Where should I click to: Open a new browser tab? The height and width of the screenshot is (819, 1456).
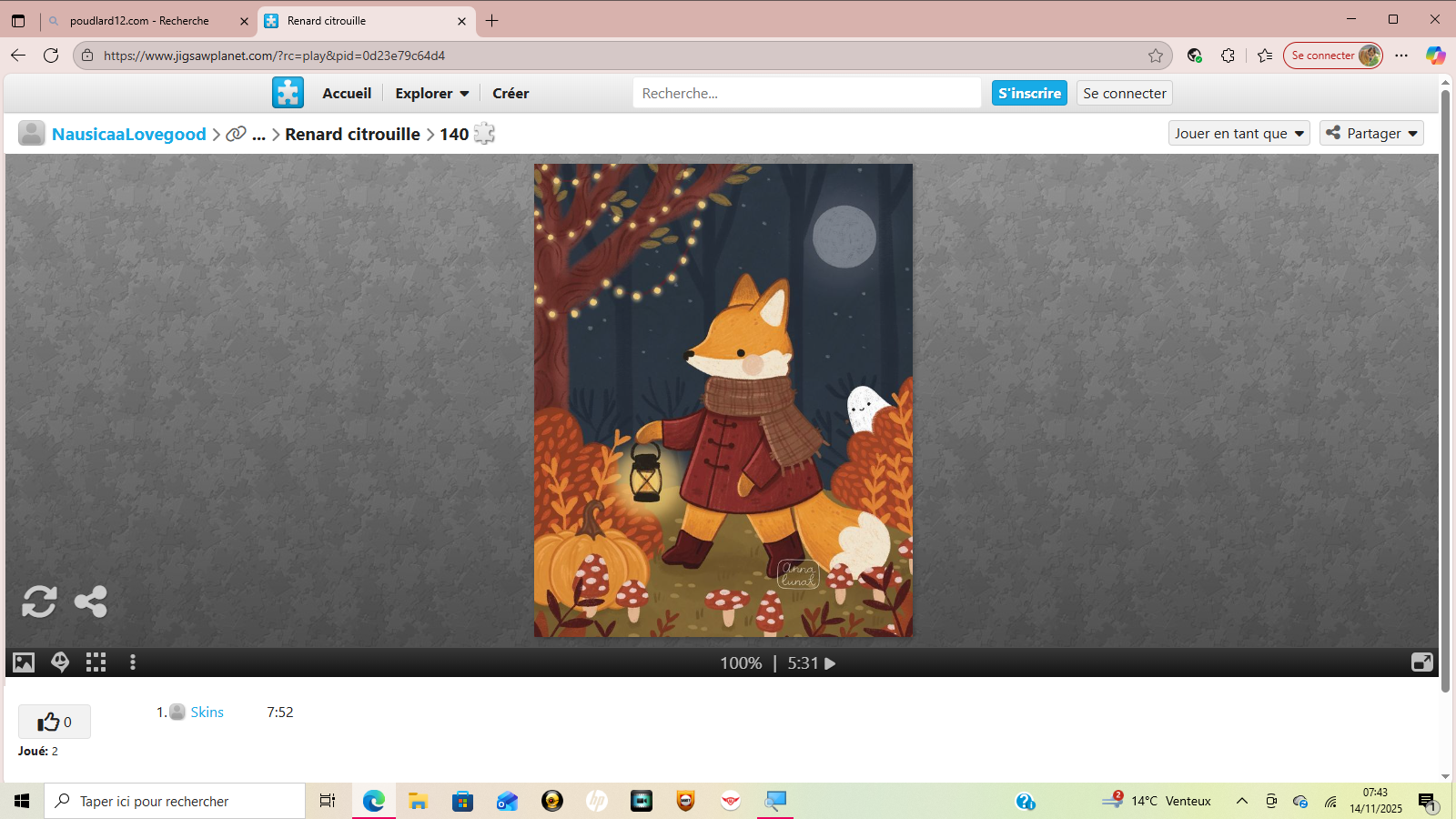492,21
